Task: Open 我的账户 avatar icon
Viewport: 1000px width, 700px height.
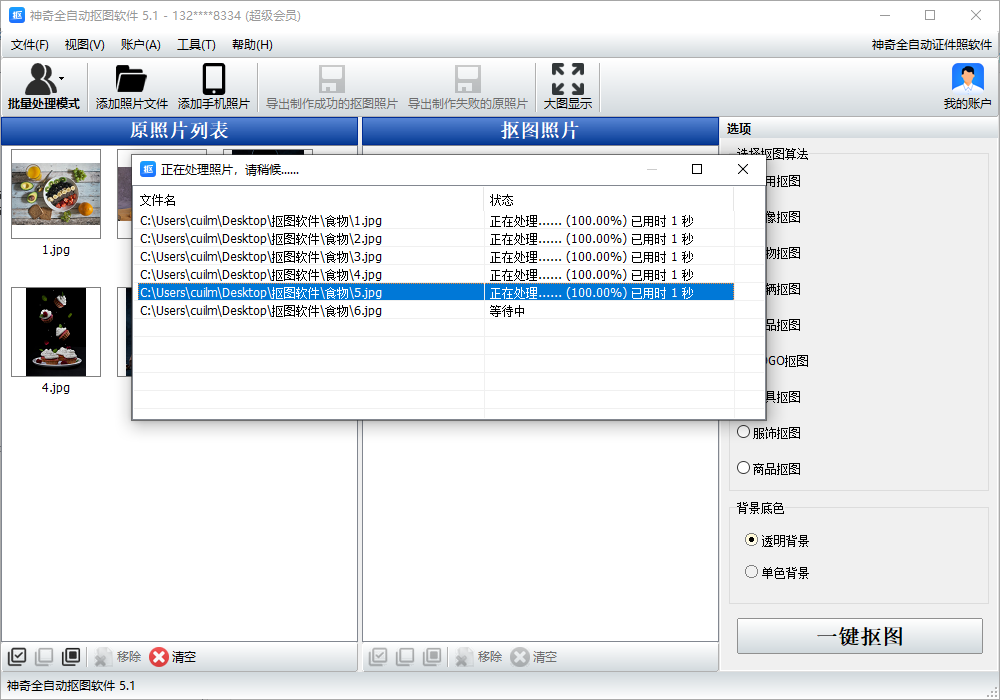Action: click(967, 80)
